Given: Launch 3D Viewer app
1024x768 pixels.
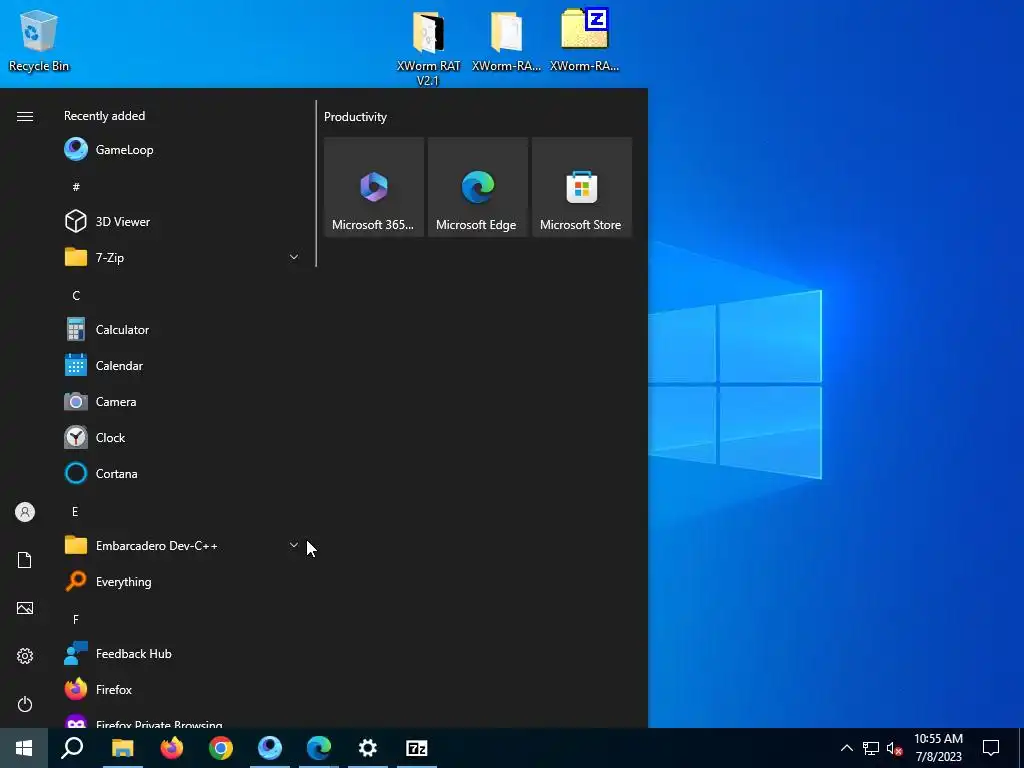Looking at the screenshot, I should [x=182, y=221].
